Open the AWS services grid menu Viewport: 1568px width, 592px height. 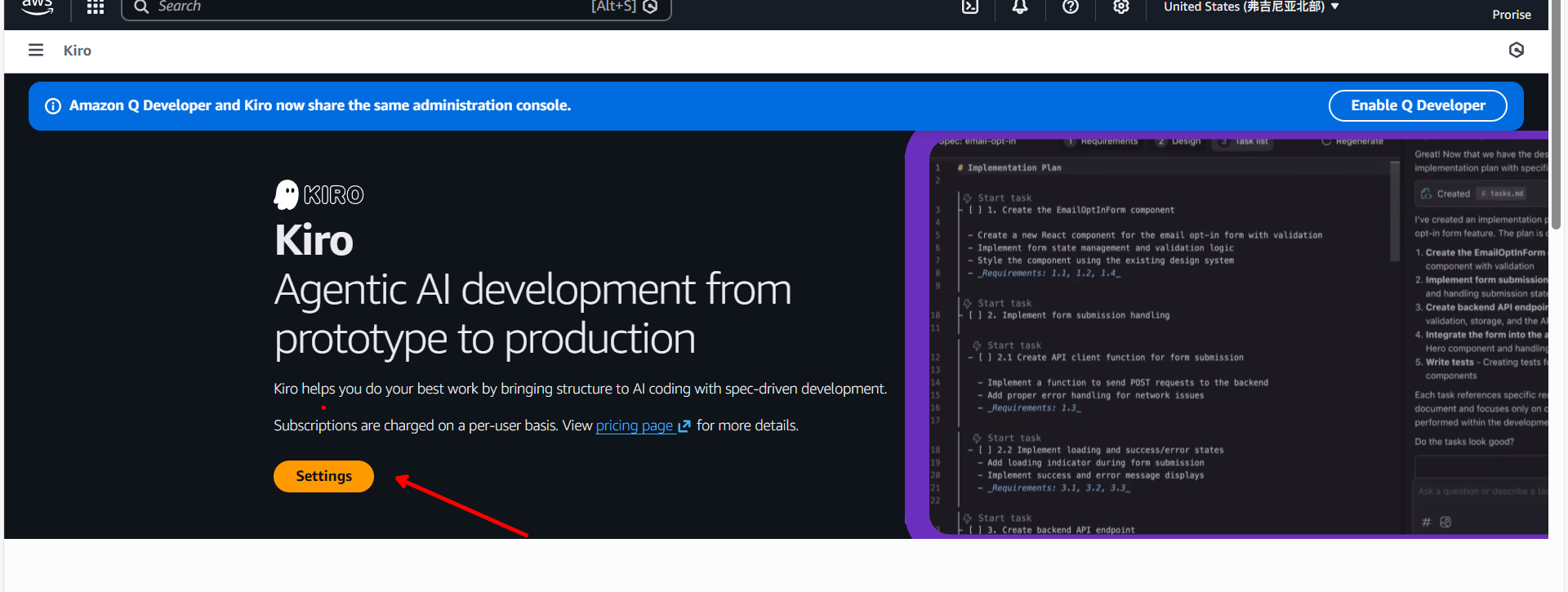(x=96, y=7)
